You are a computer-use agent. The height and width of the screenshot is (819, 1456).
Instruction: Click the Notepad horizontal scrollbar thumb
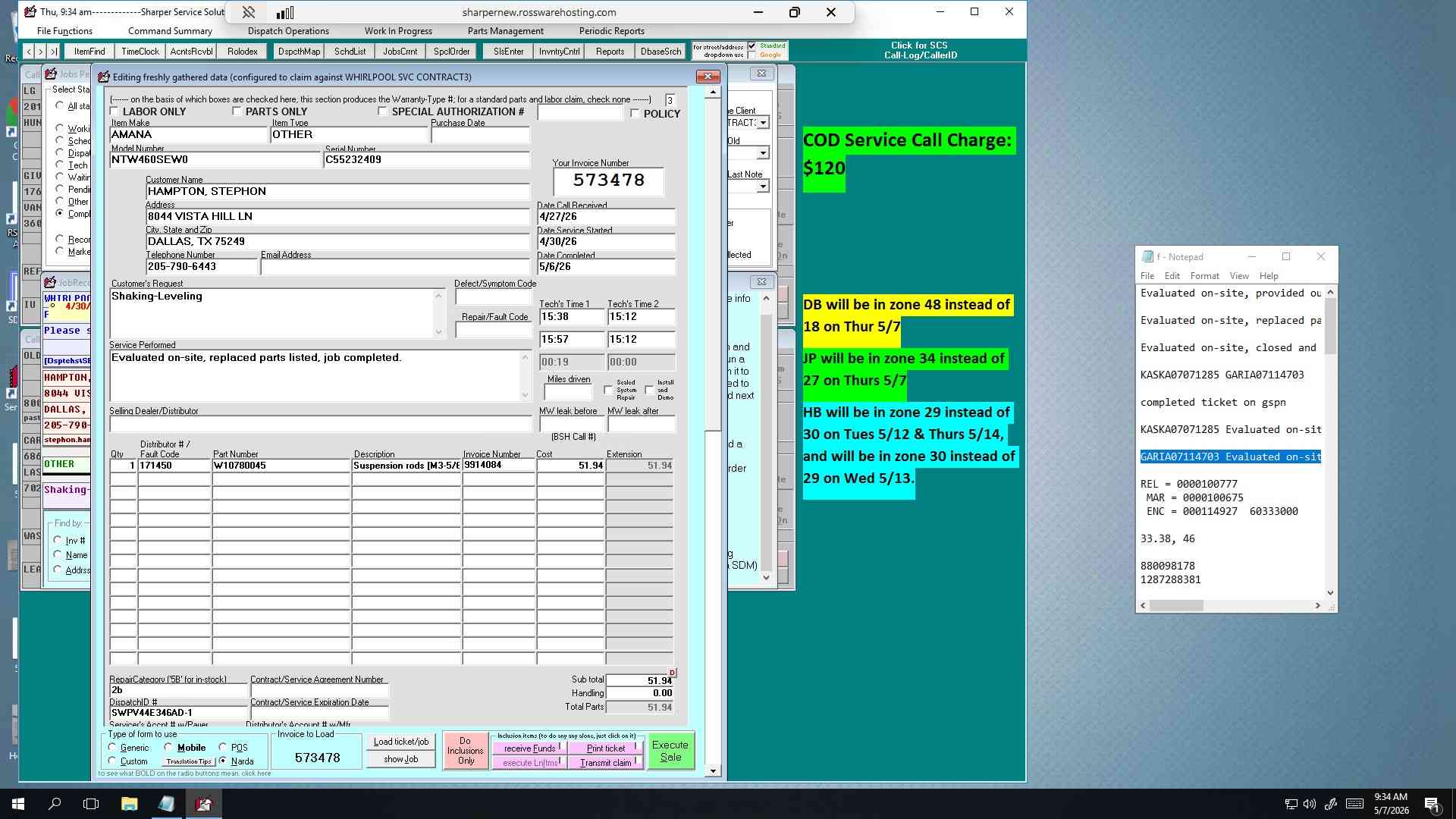point(1176,606)
